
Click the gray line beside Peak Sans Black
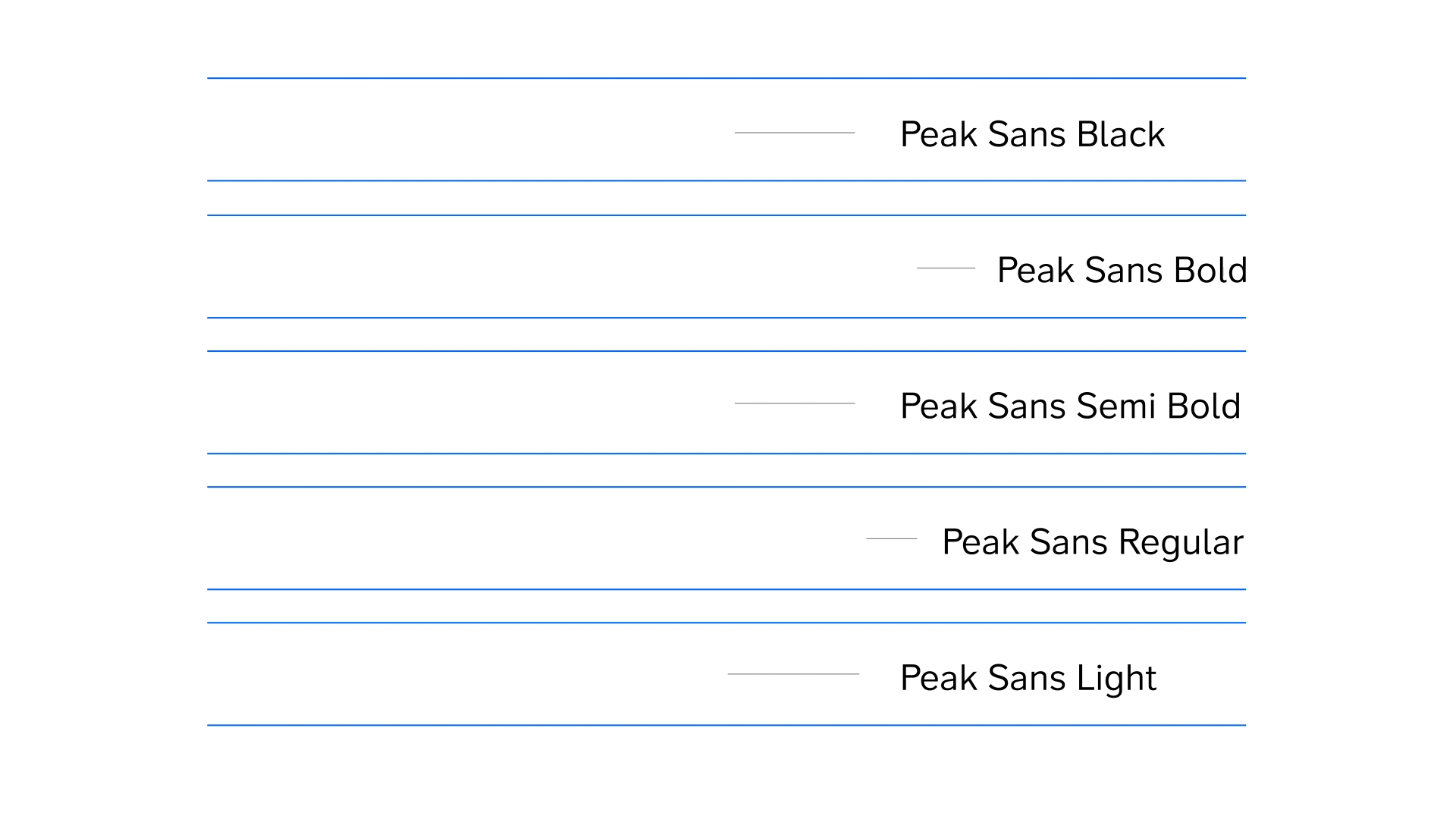point(795,133)
